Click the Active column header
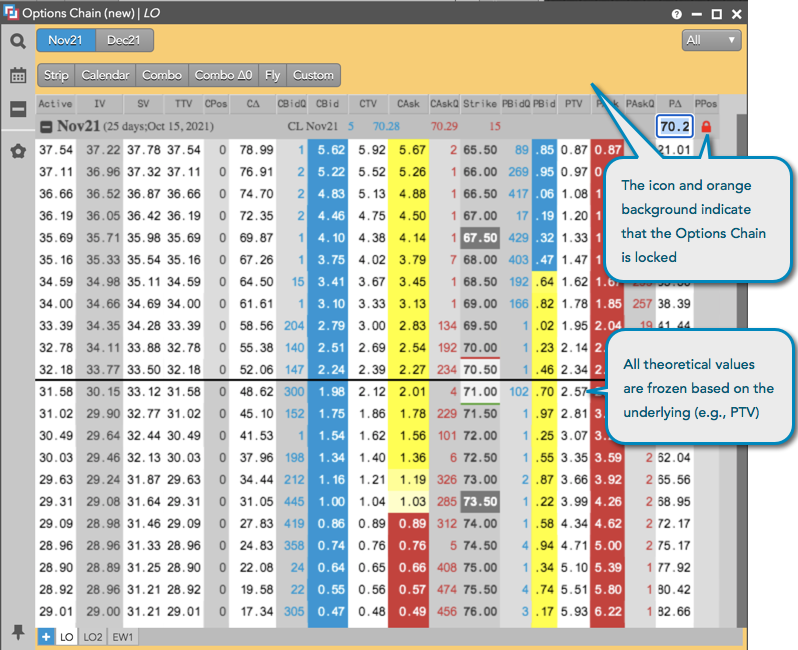 [x=55, y=104]
